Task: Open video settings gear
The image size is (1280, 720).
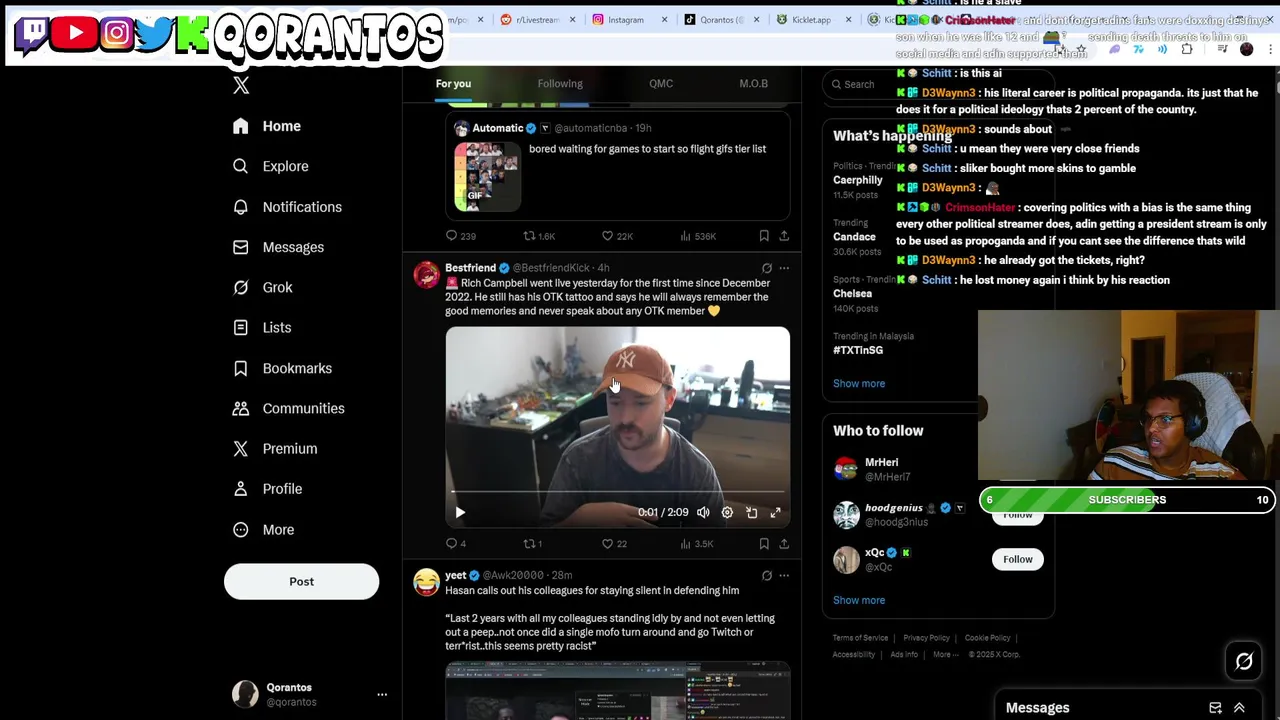Action: coord(727,512)
